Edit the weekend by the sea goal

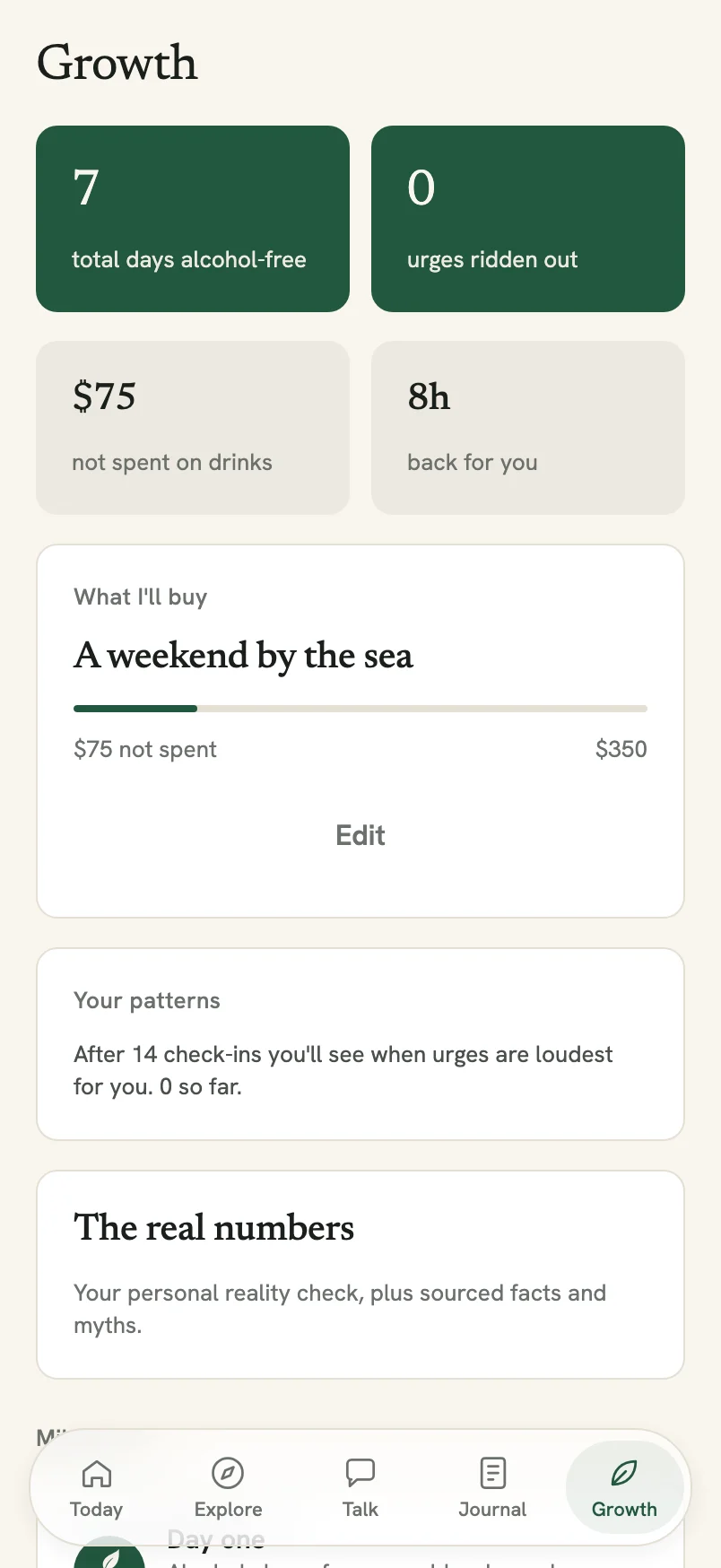pyautogui.click(x=360, y=835)
